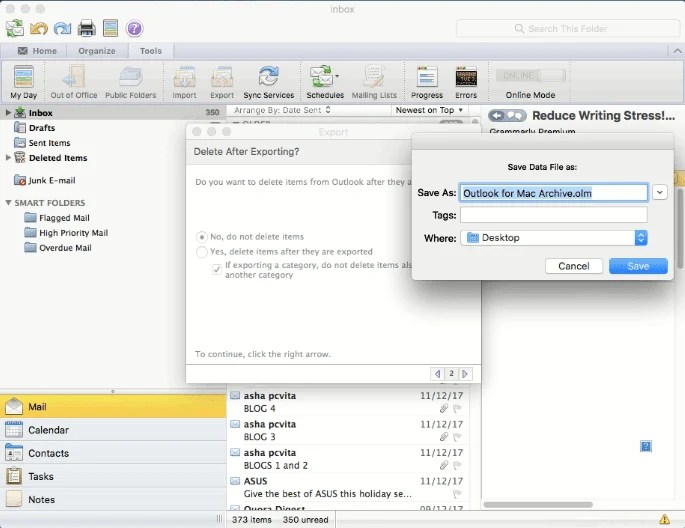
Task: Click the blue question mark placeholder
Action: pos(646,446)
